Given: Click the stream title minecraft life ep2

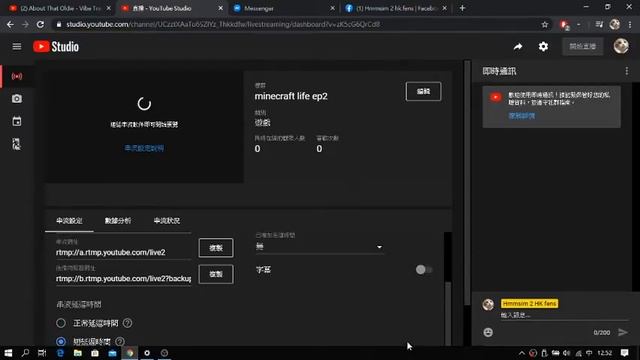Looking at the screenshot, I should [x=291, y=96].
